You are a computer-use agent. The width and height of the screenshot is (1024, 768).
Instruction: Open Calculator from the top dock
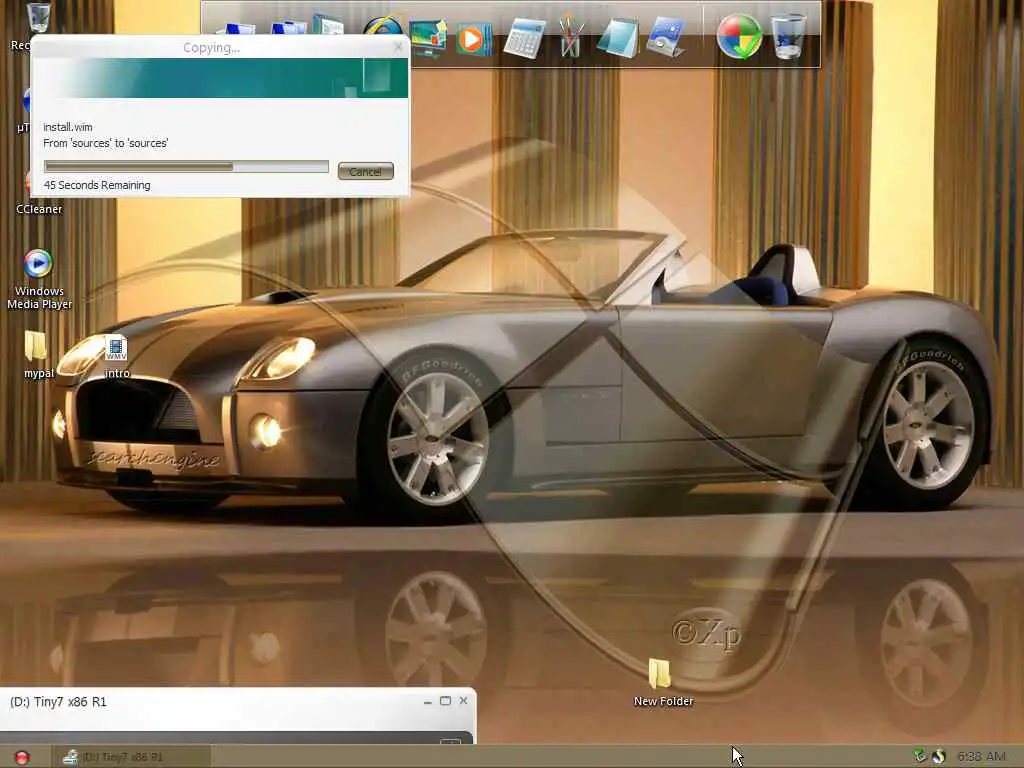click(x=524, y=38)
